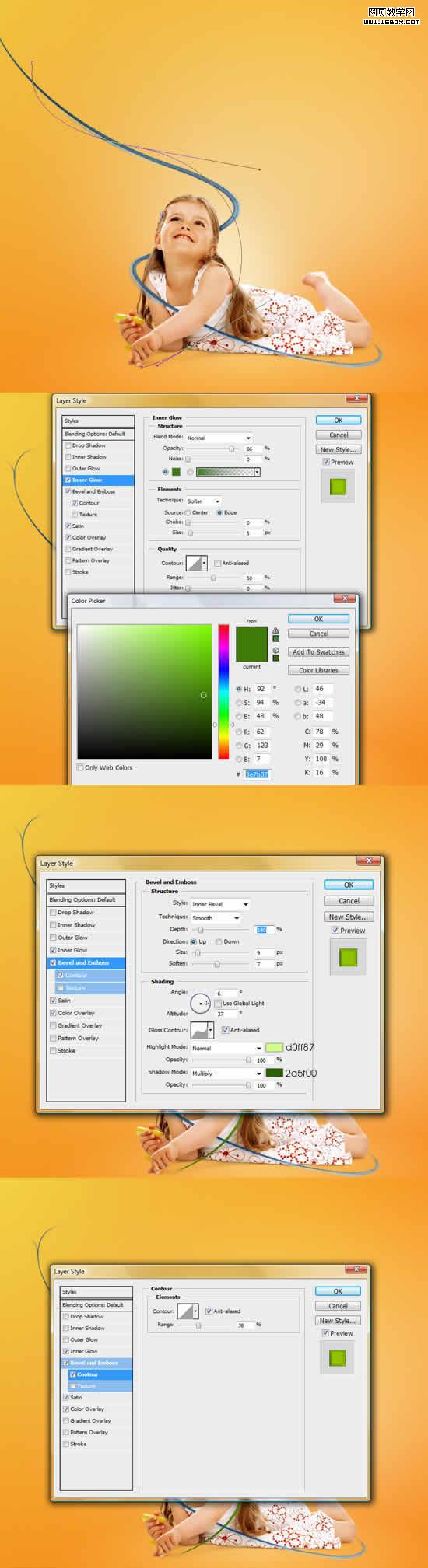Click Add To Swatches button
The image size is (428, 1568).
click(x=318, y=652)
